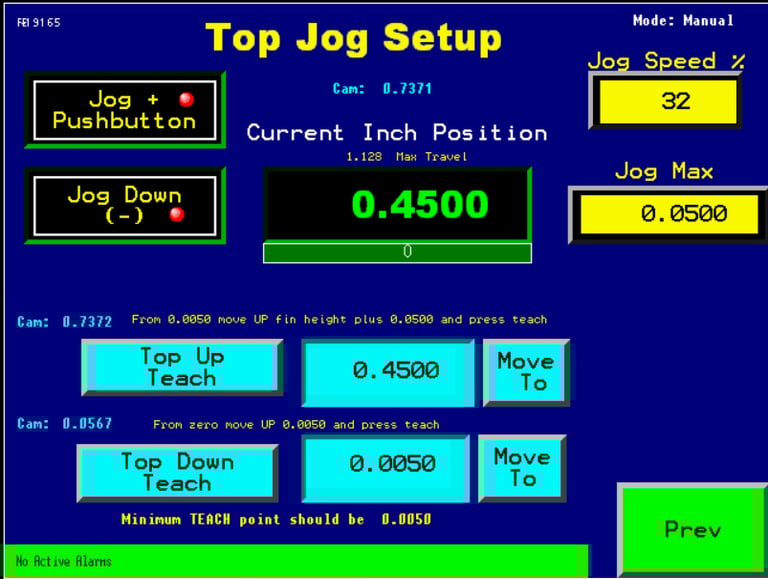This screenshot has width=768, height=579.
Task: Click the Minimum TEACH point message
Action: click(x=276, y=519)
